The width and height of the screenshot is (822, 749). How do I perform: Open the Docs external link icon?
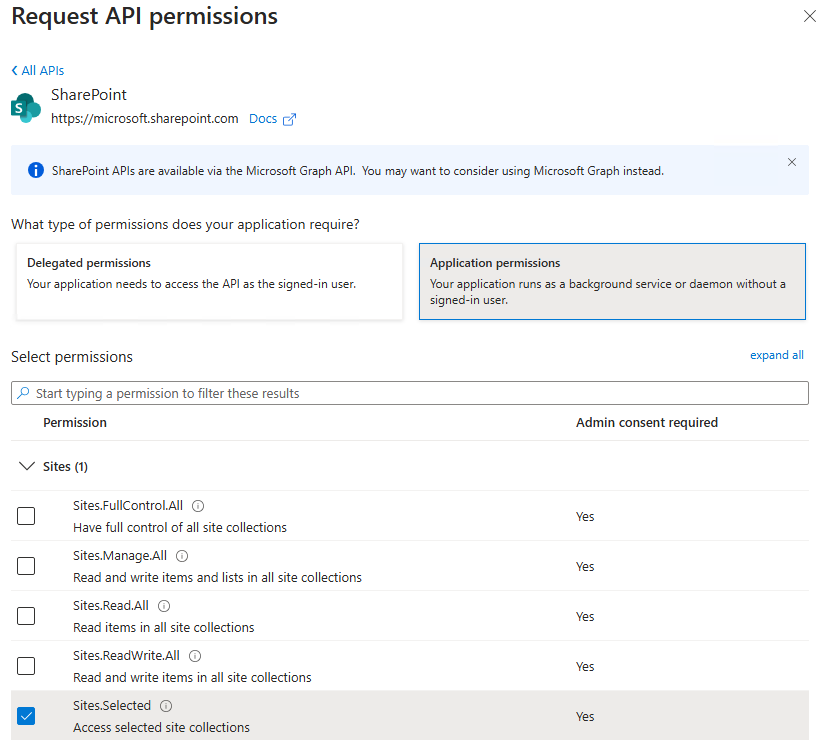coord(289,119)
